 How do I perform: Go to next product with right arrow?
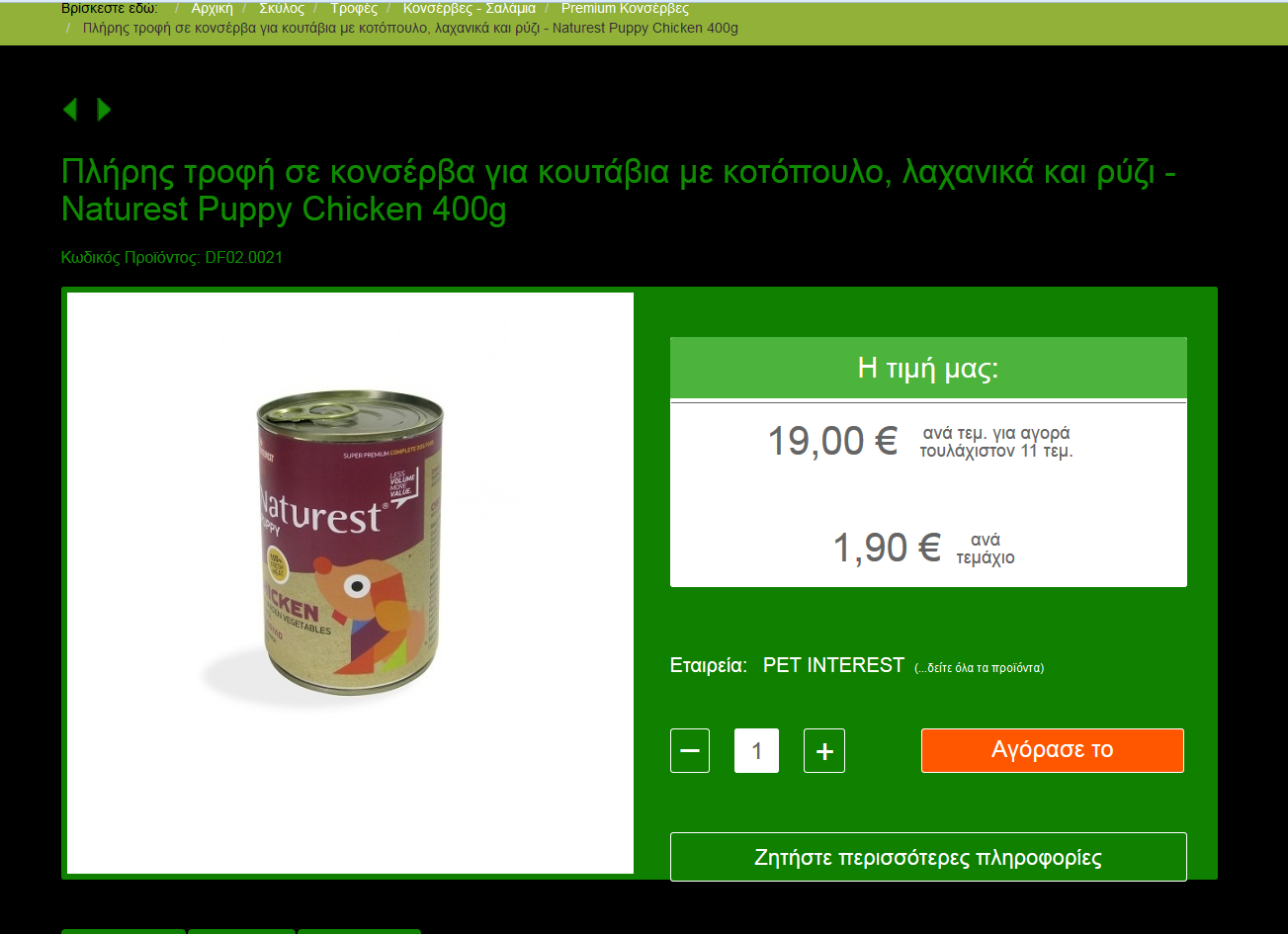[x=104, y=110]
